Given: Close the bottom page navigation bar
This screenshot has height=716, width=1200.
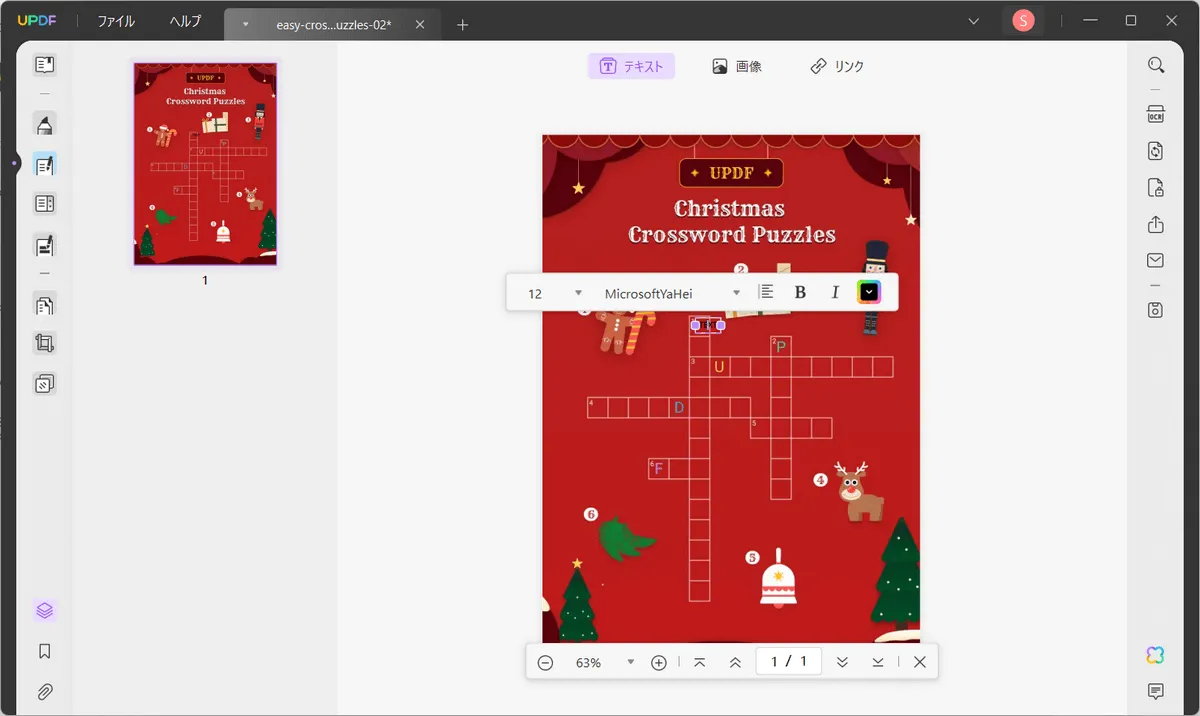Looking at the screenshot, I should coord(920,662).
